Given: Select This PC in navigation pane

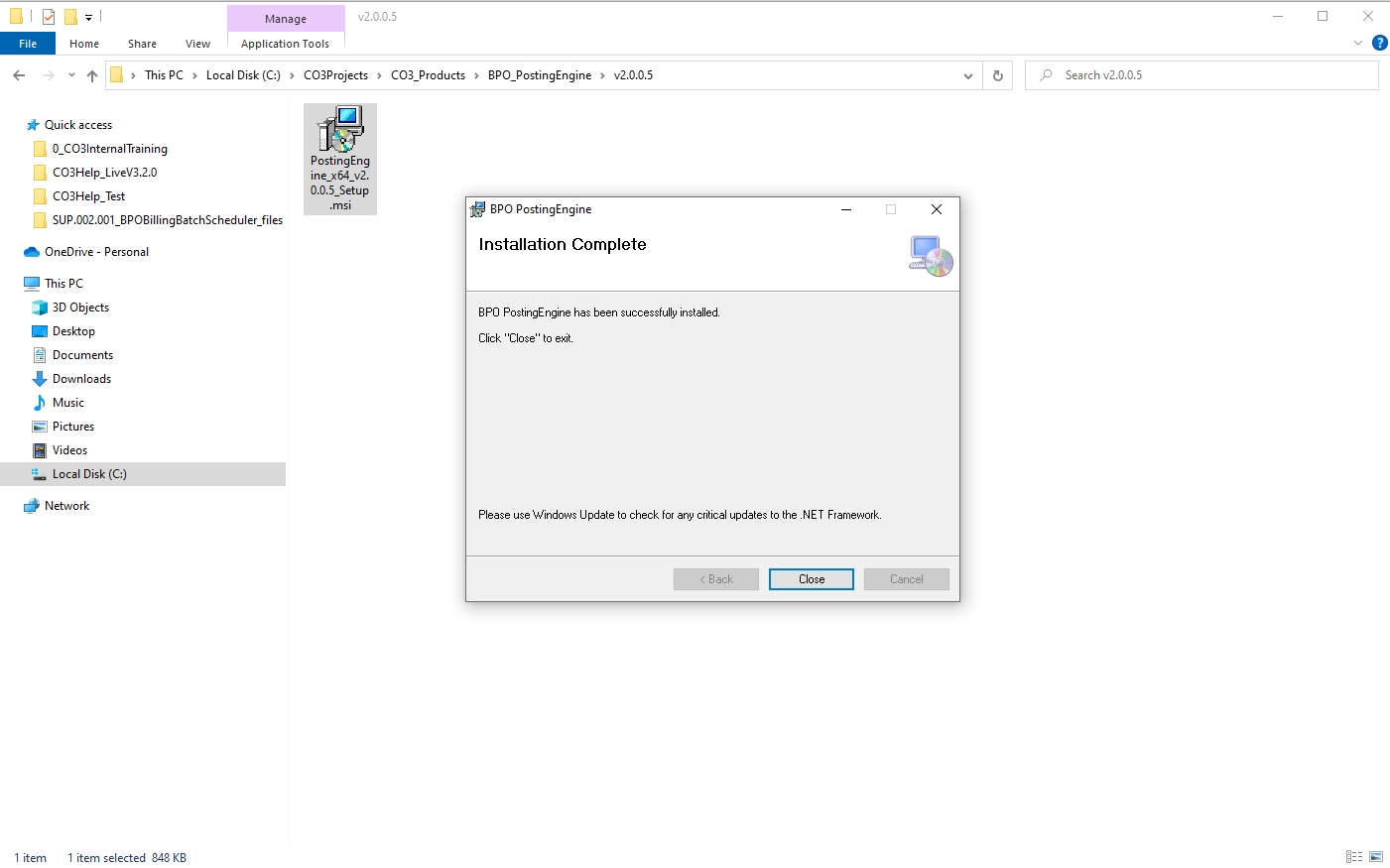Looking at the screenshot, I should tap(63, 284).
